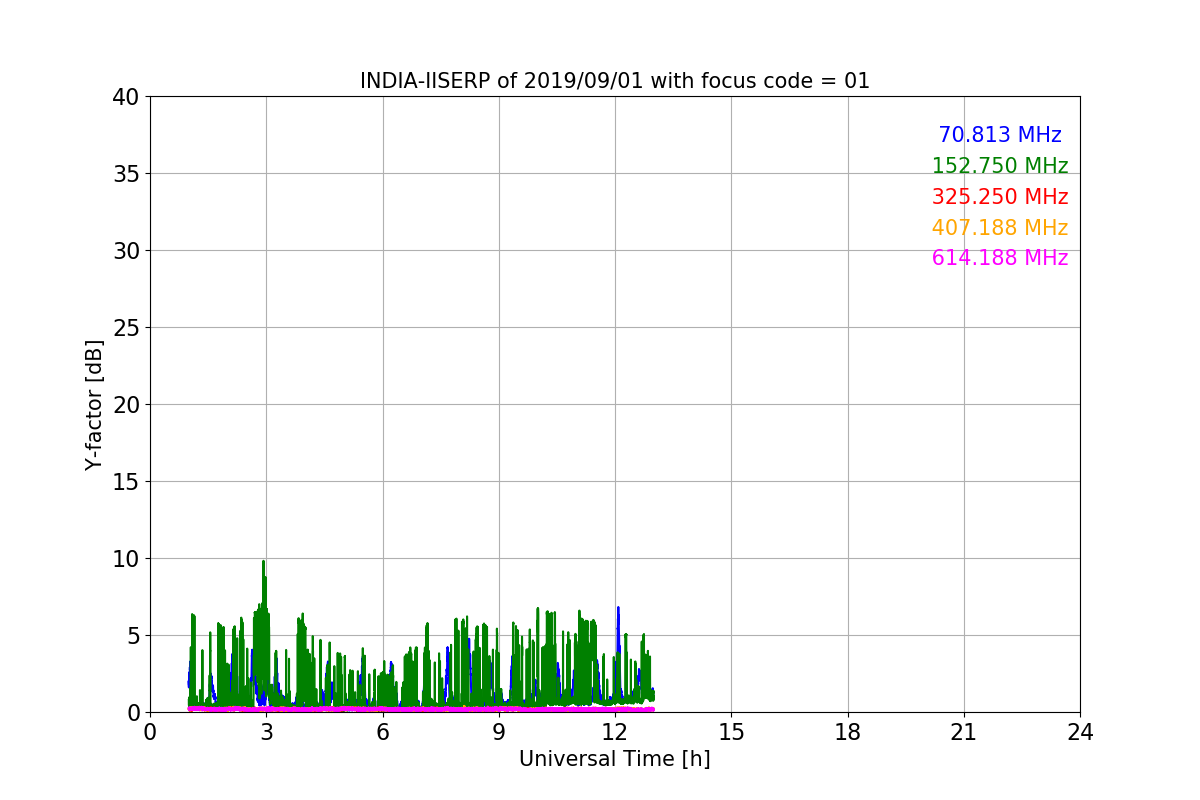
Task: Select the 70.813 MHz legend label
Action: pyautogui.click(x=1000, y=135)
